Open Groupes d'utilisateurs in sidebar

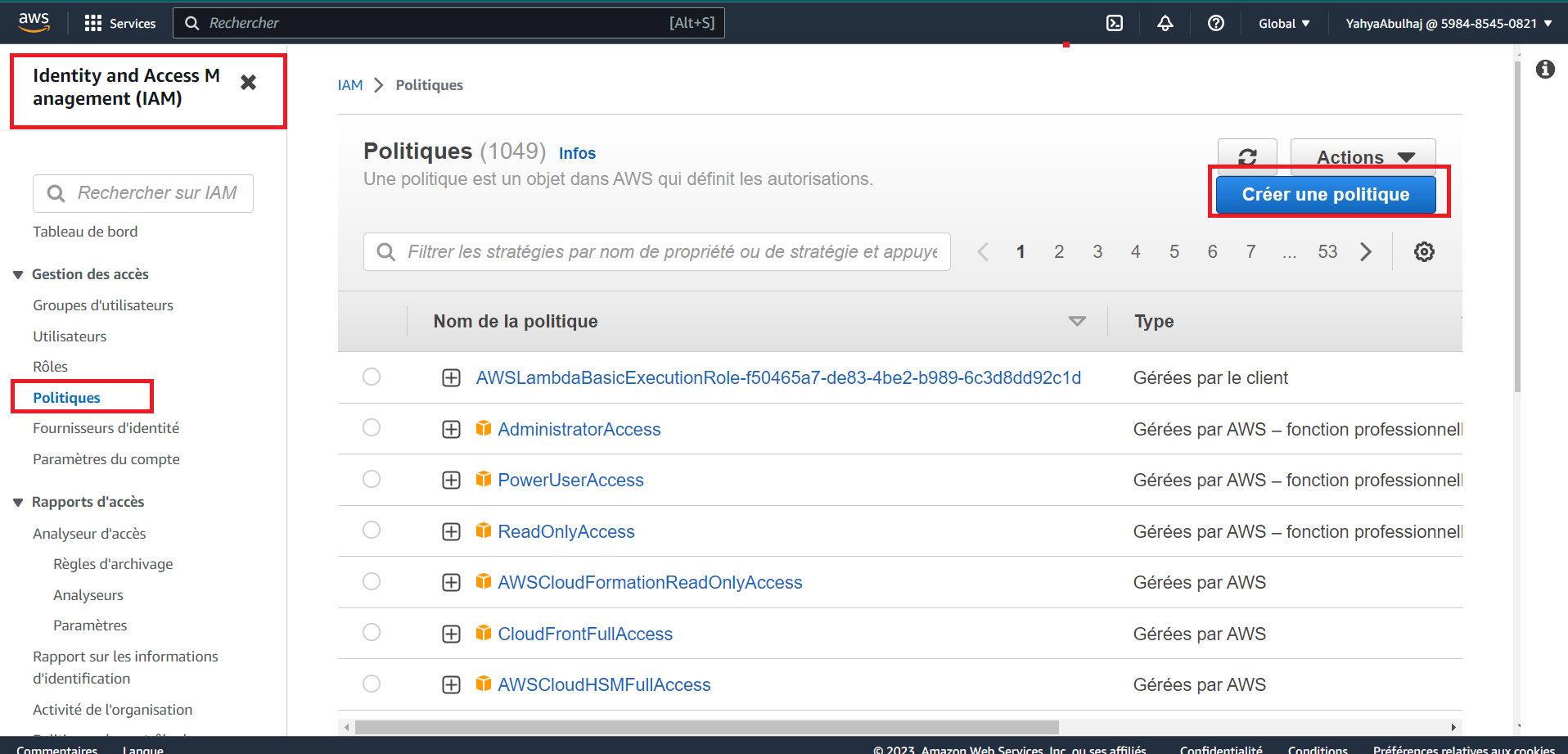tap(103, 305)
